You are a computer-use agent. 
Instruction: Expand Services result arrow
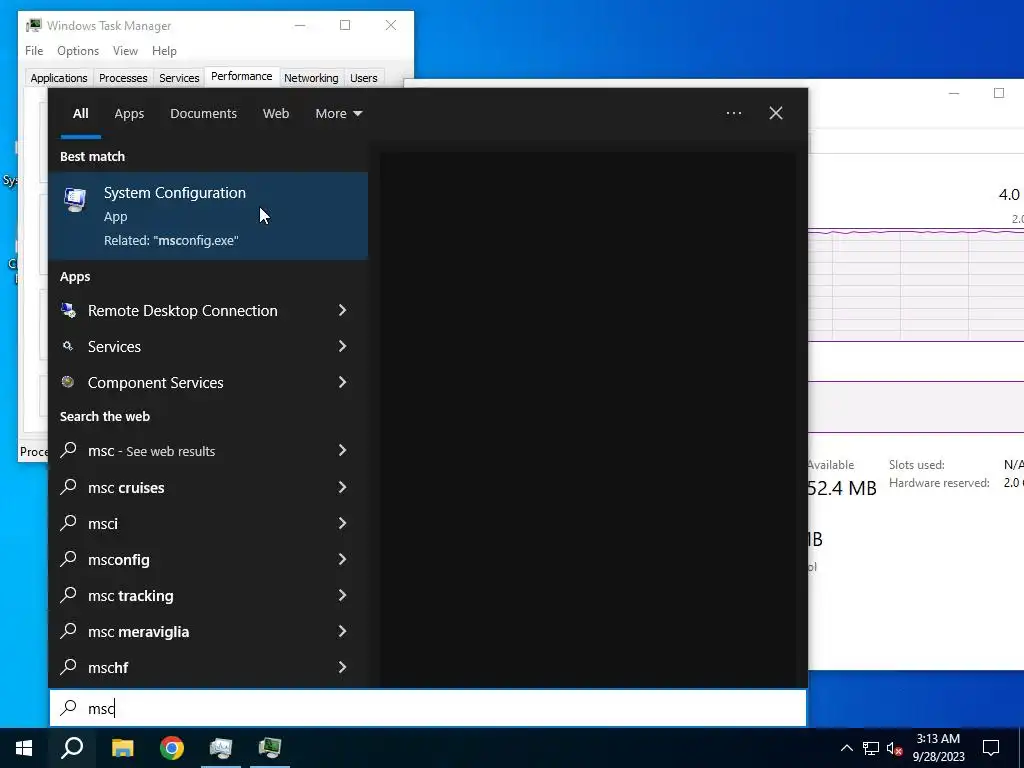pyautogui.click(x=342, y=346)
